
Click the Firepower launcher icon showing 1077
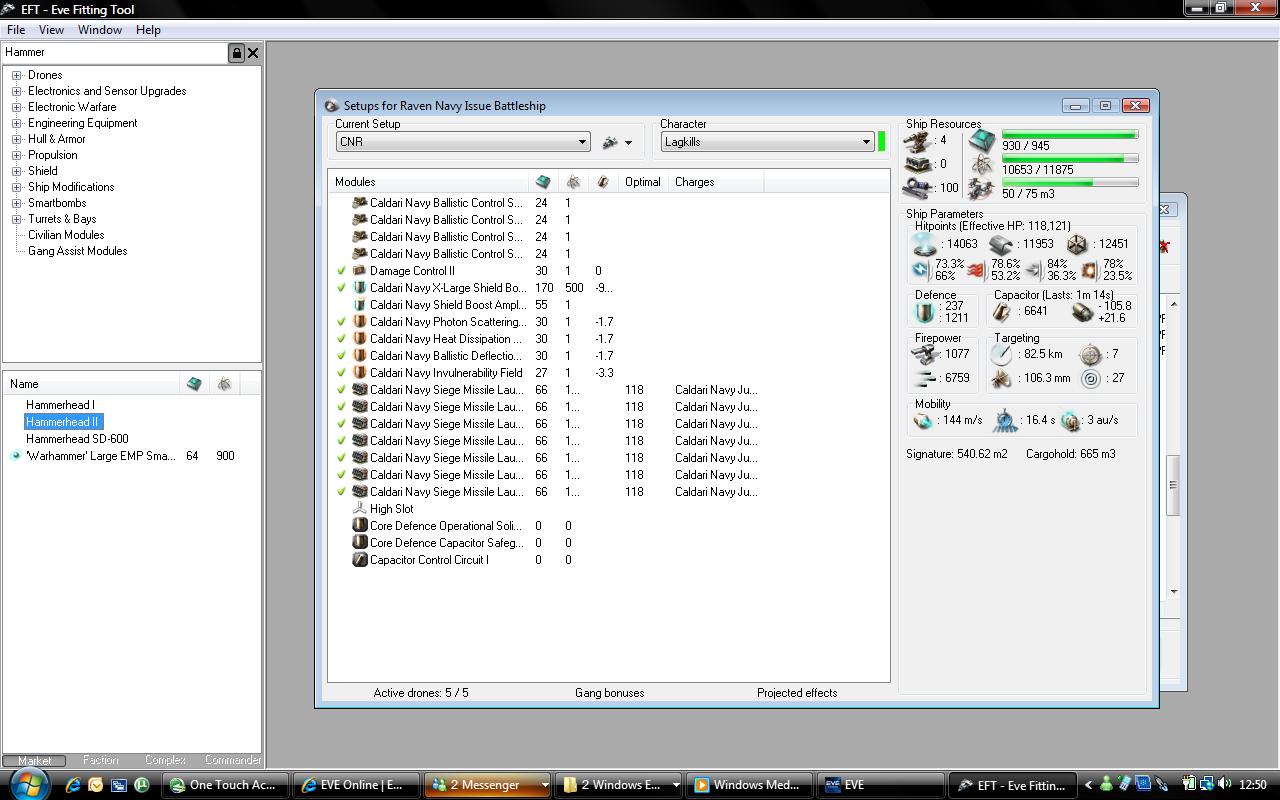click(925, 354)
